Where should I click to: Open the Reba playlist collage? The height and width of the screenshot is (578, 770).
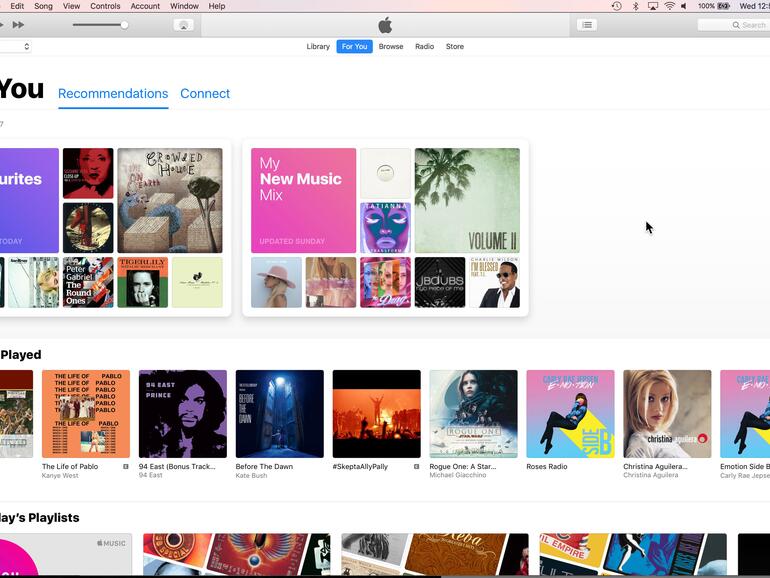[x=435, y=554]
